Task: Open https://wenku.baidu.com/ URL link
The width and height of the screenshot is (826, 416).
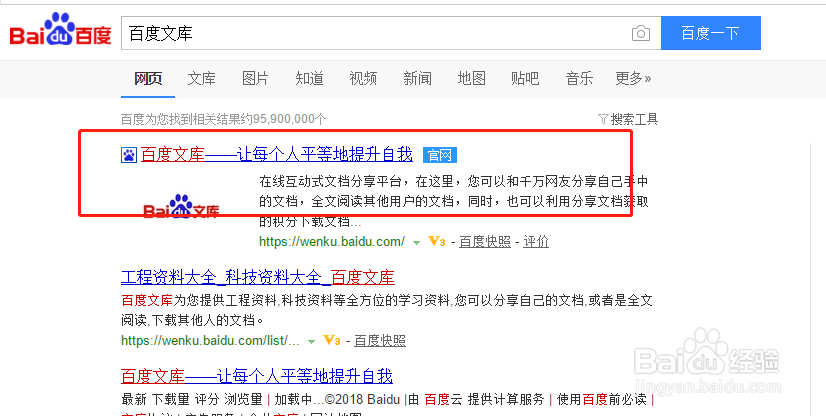Action: pos(332,242)
